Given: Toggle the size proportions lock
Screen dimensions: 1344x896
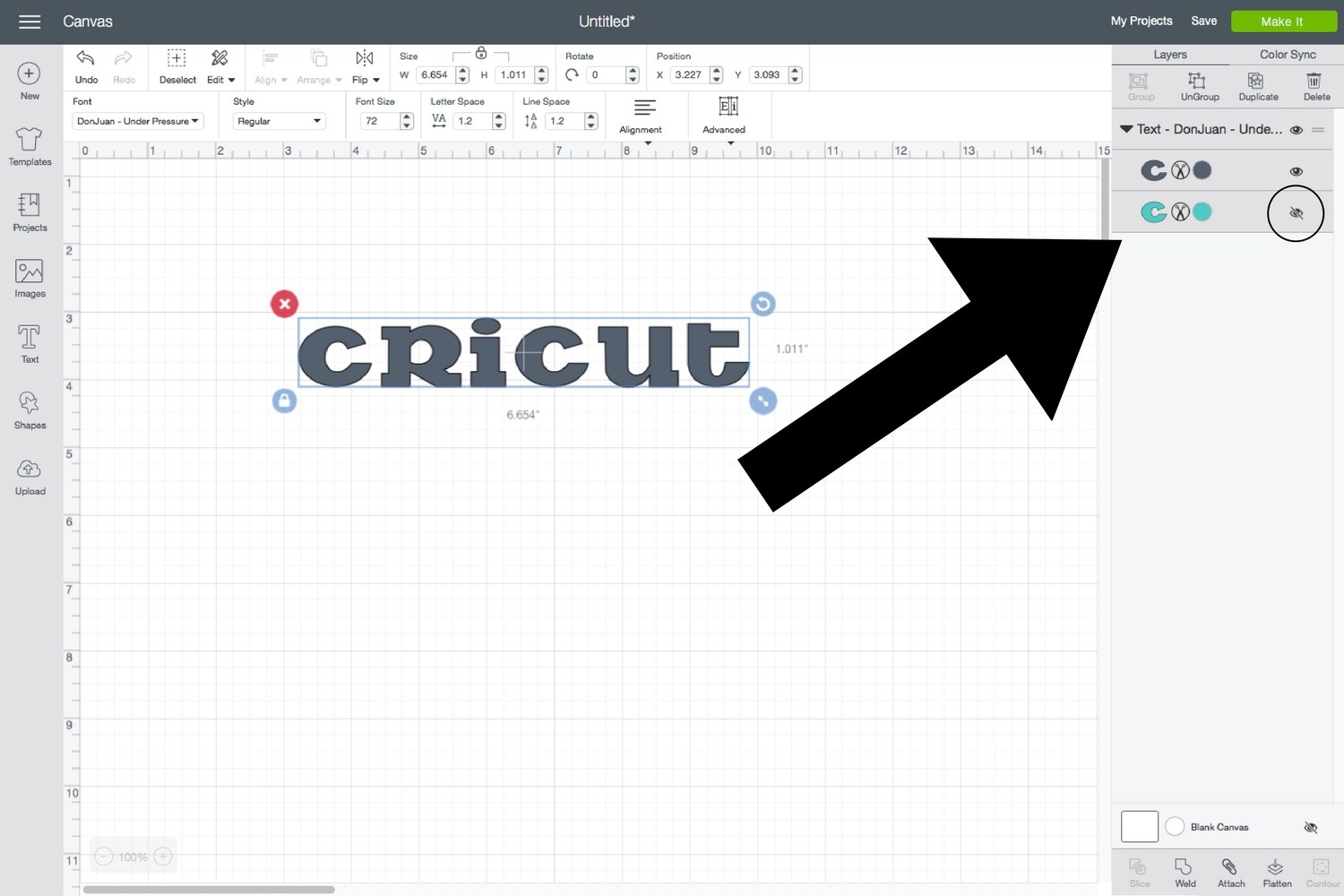Looking at the screenshot, I should pos(481,54).
